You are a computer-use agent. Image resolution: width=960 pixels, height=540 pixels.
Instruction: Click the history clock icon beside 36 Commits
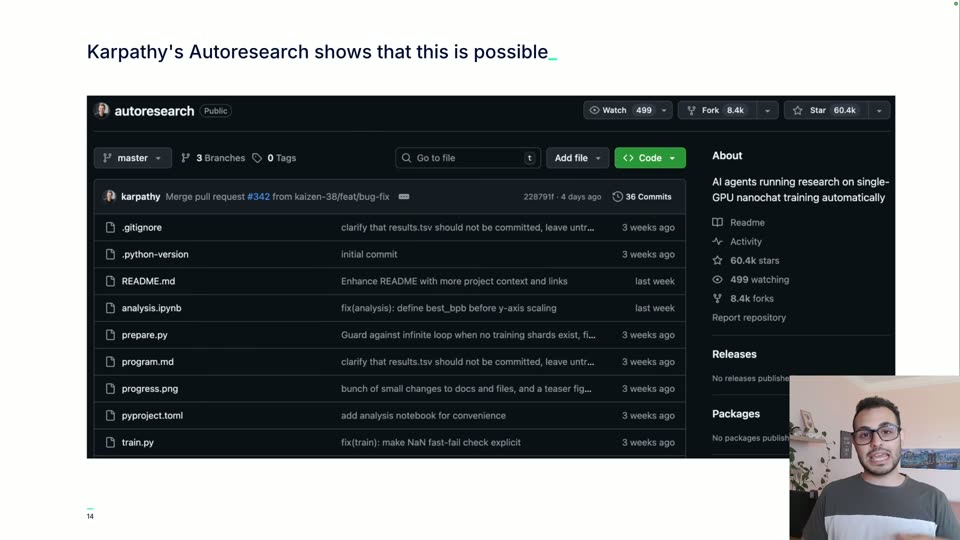[x=617, y=197]
